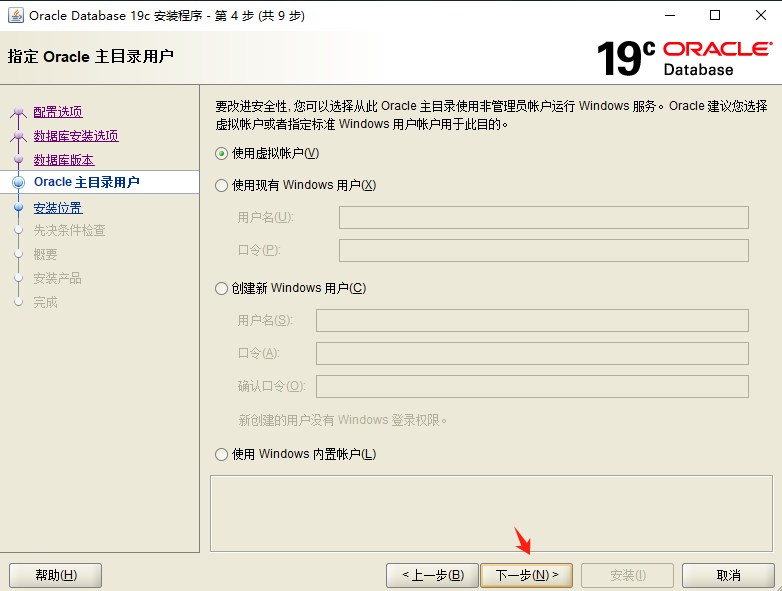The width and height of the screenshot is (782, 591).
Task: Select Oracle 主目录用户 step in sidebar
Action: (86, 182)
